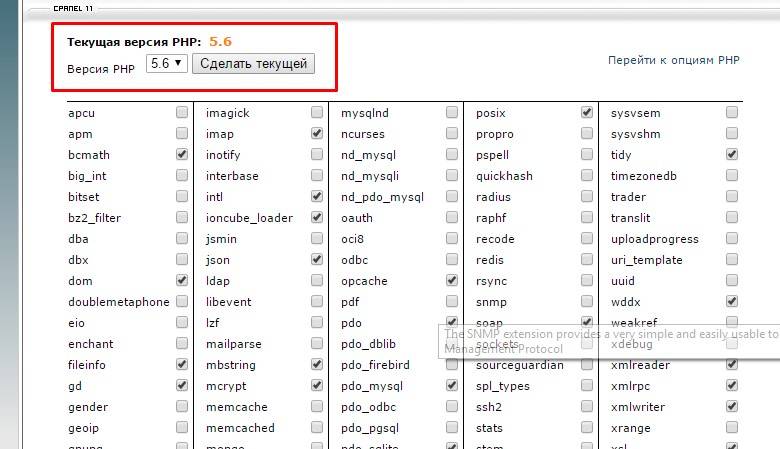
Task: Enable the ssh2 extension
Action: (587, 406)
